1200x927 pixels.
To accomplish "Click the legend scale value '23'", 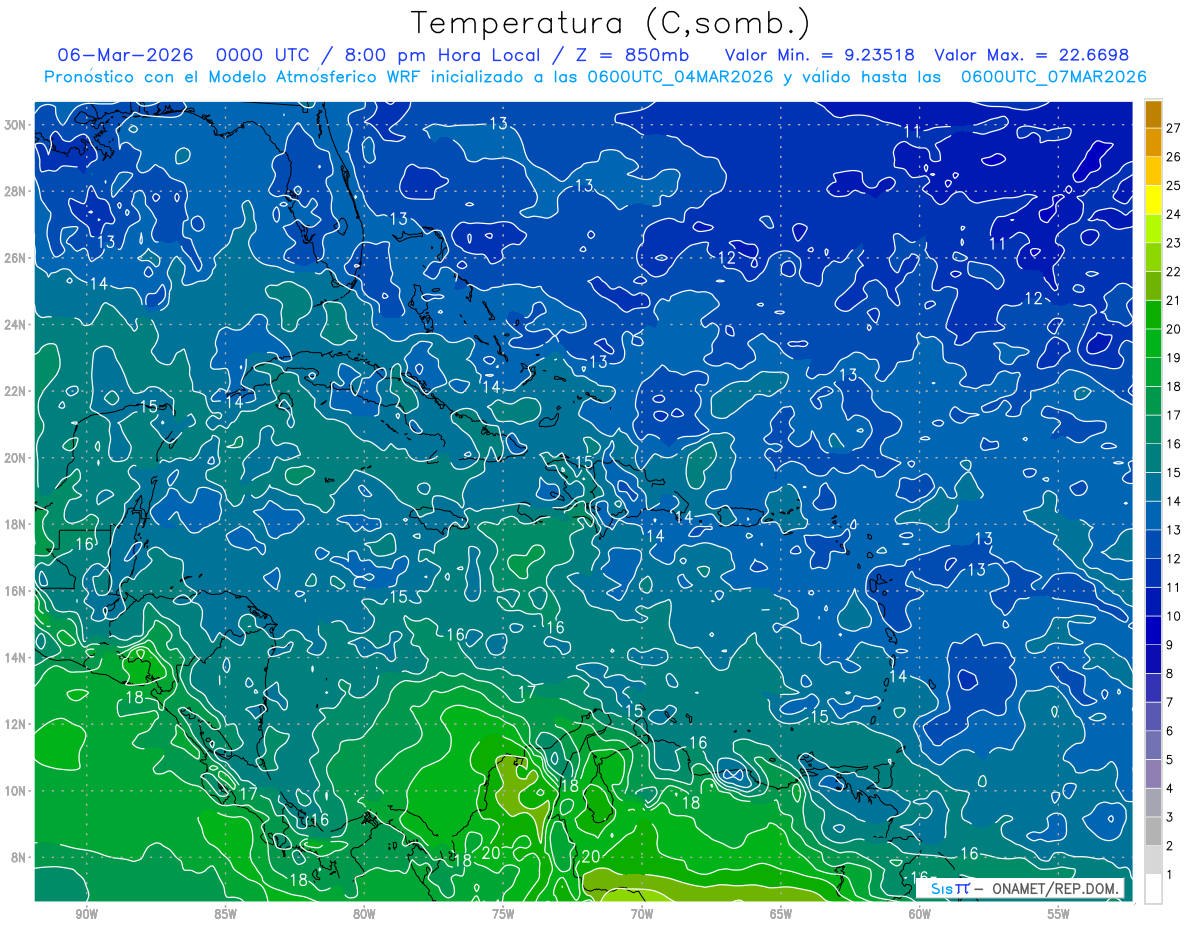I will coord(1174,243).
